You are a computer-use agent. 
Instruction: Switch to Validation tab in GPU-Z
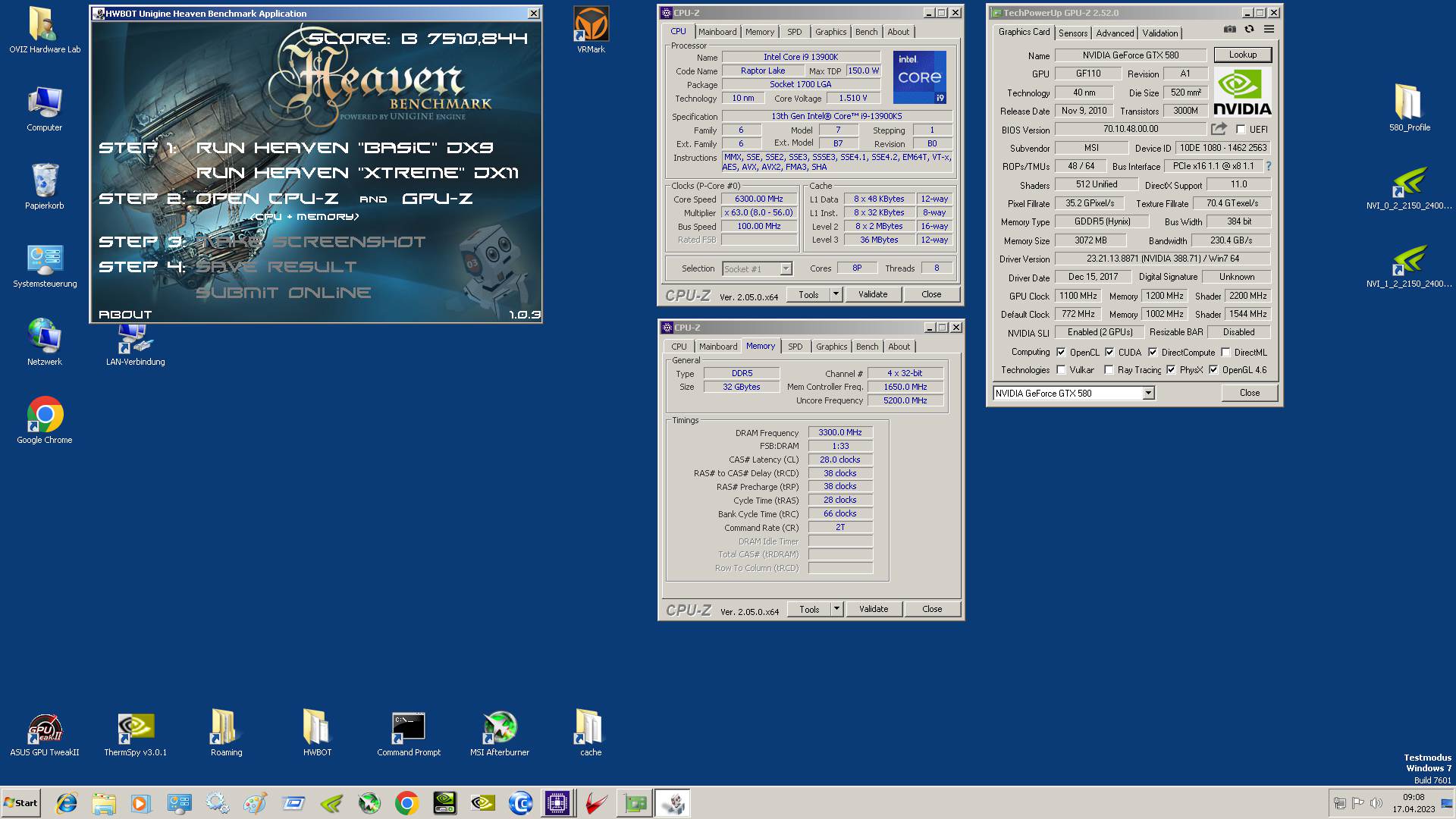(1160, 33)
